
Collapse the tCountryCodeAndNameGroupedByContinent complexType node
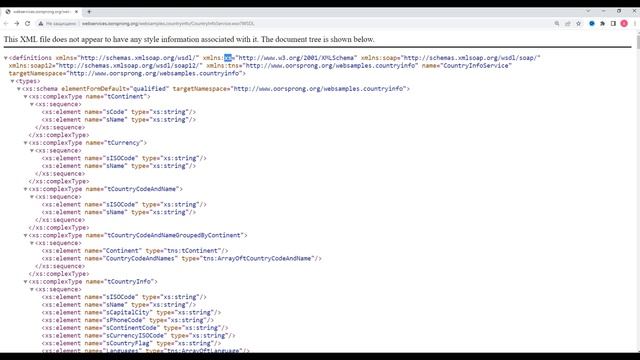coord(25,236)
